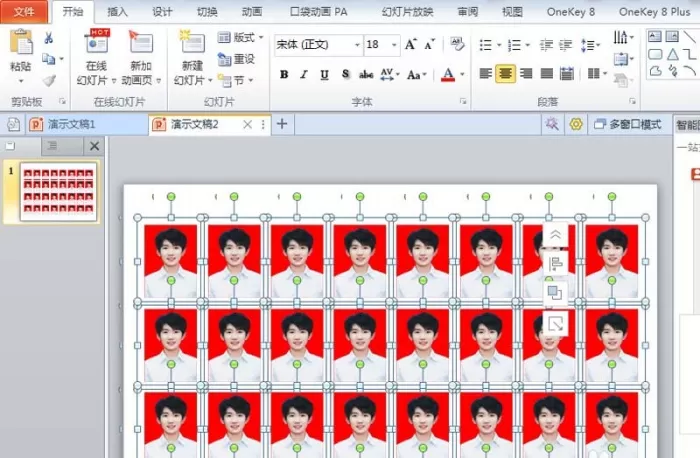This screenshot has width=700, height=458.
Task: Click the Cut scissors icon
Action: pyautogui.click(x=48, y=38)
